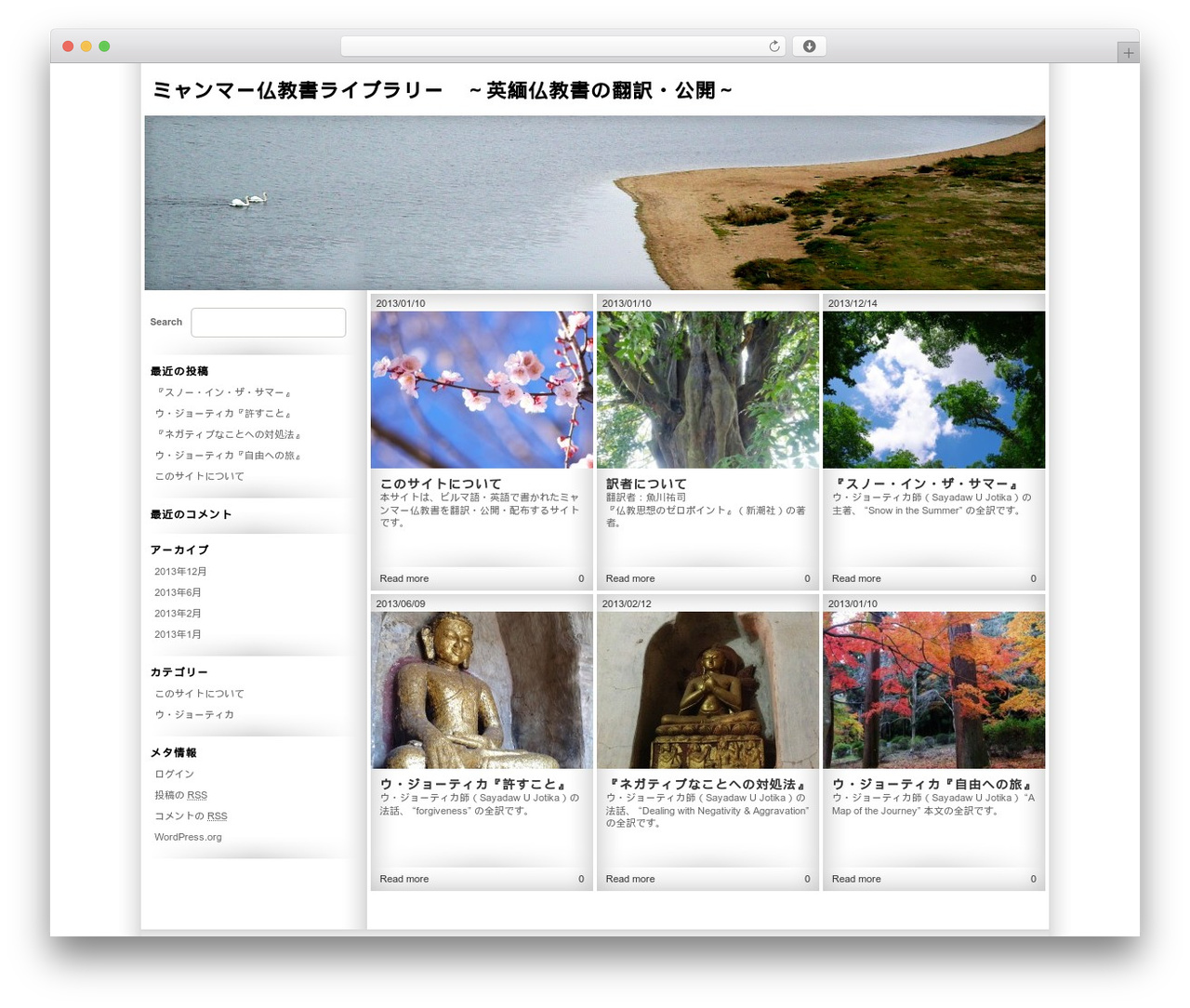Image resolution: width=1190 pixels, height=1008 pixels.
Task: Click the ログイン link
Action: pos(174,775)
